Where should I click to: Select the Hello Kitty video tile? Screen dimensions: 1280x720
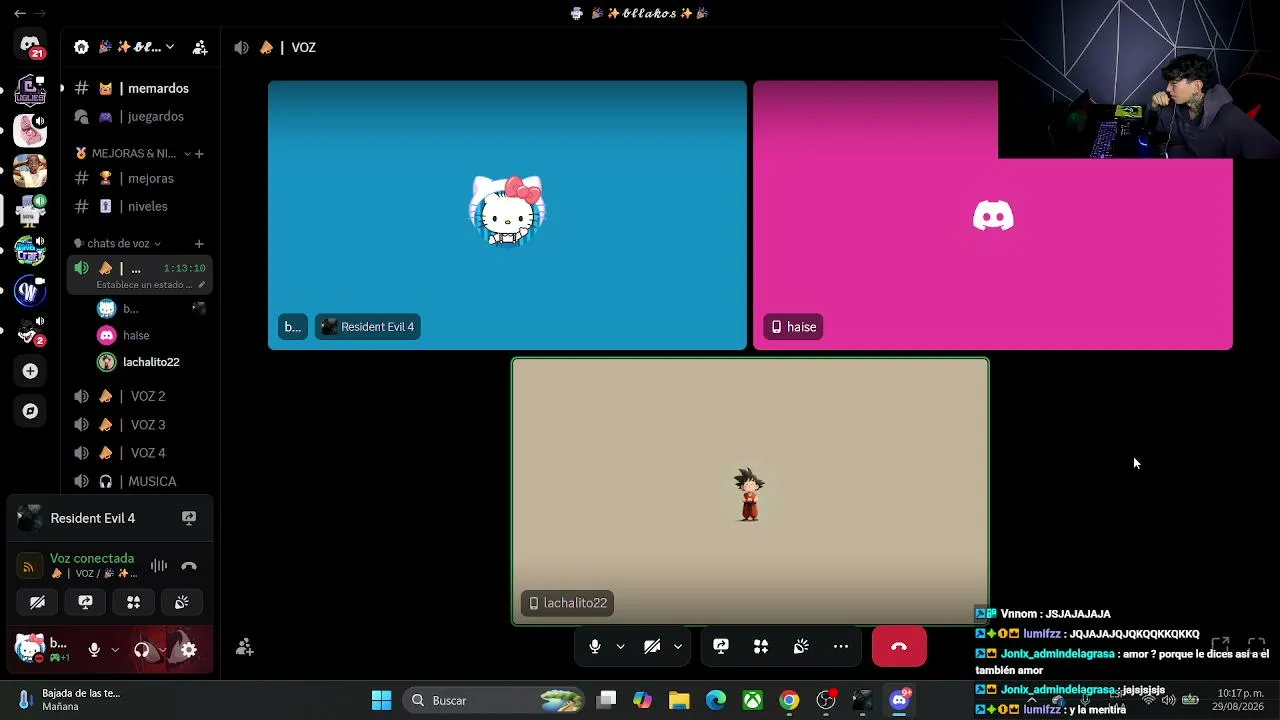[x=507, y=215]
